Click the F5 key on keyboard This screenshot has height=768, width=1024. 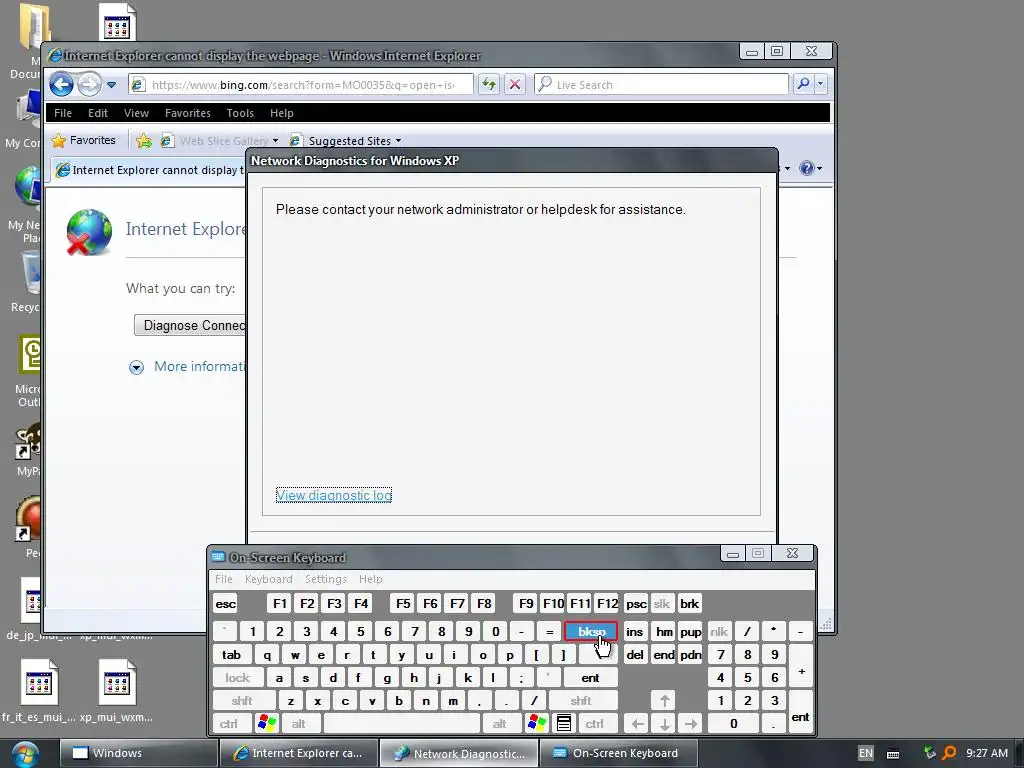pyautogui.click(x=403, y=603)
